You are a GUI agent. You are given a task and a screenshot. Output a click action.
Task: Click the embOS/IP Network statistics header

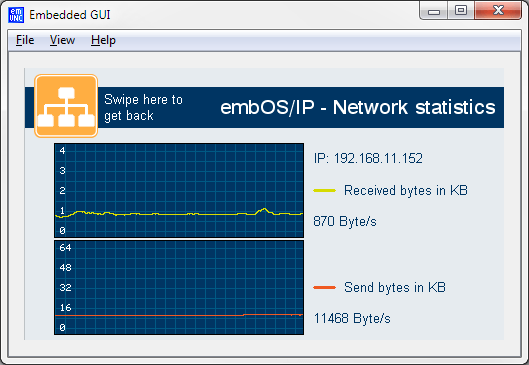coord(358,107)
